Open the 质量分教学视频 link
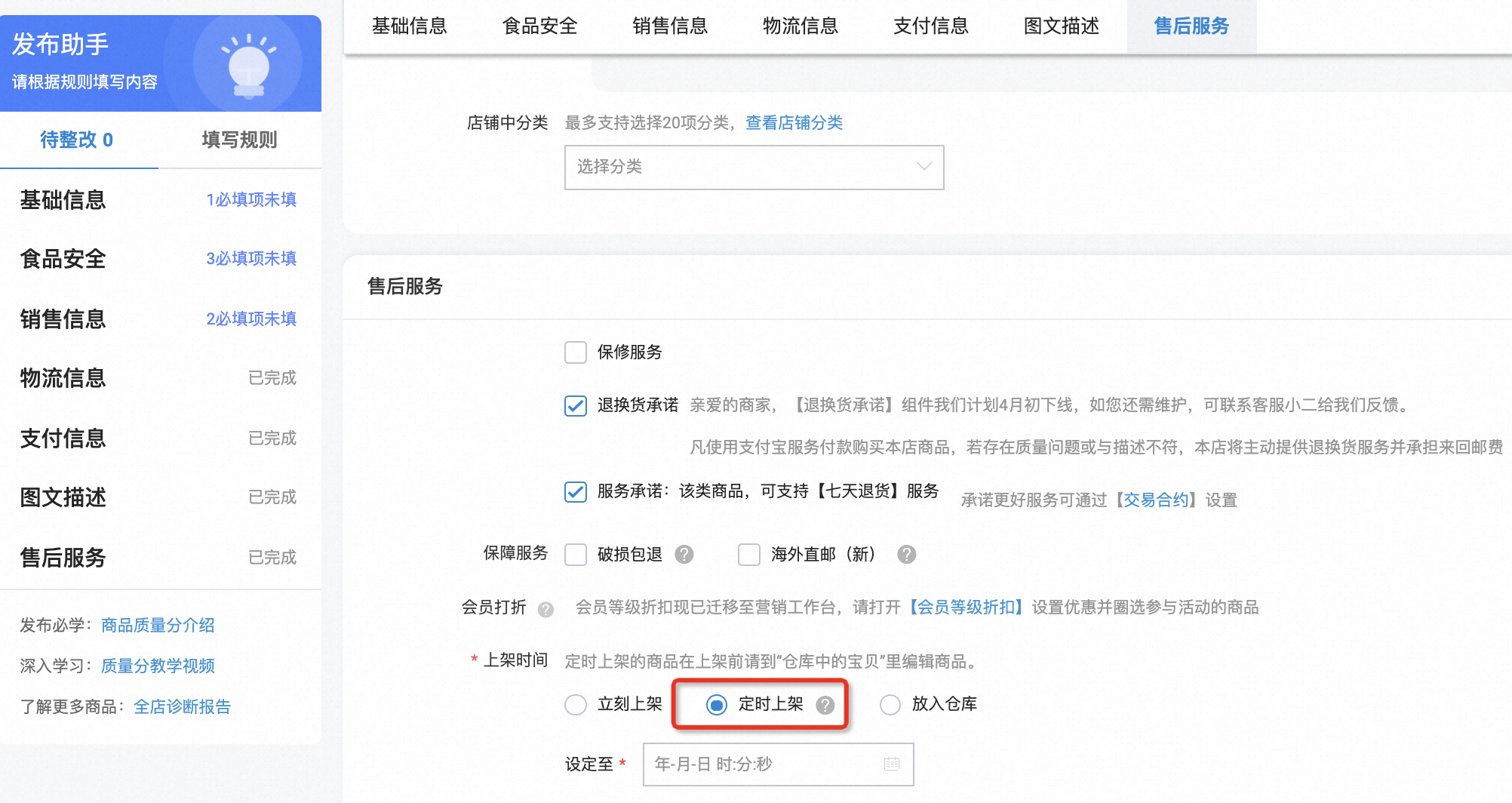 point(158,666)
